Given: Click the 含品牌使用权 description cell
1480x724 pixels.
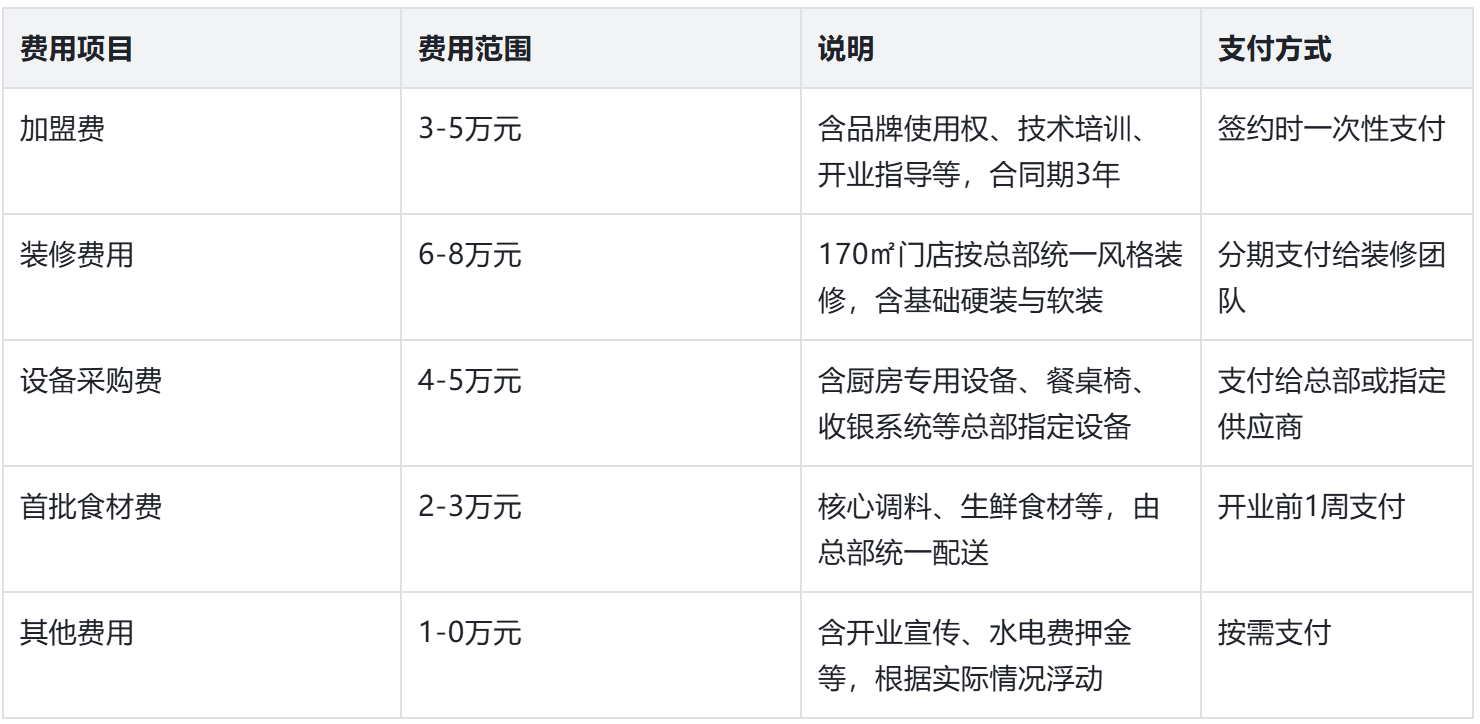Looking at the screenshot, I should [x=988, y=152].
